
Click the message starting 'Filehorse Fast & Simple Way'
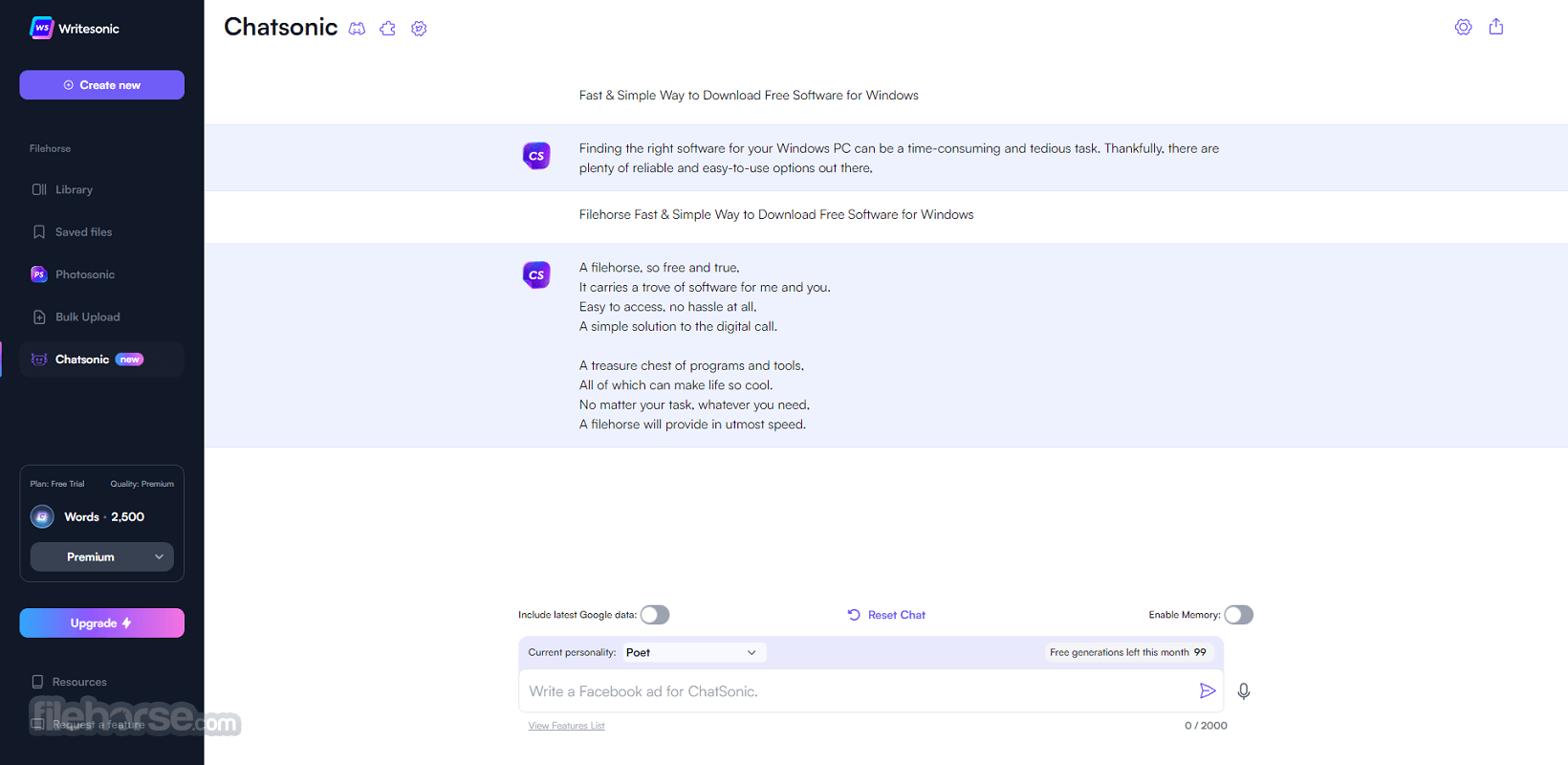776,215
